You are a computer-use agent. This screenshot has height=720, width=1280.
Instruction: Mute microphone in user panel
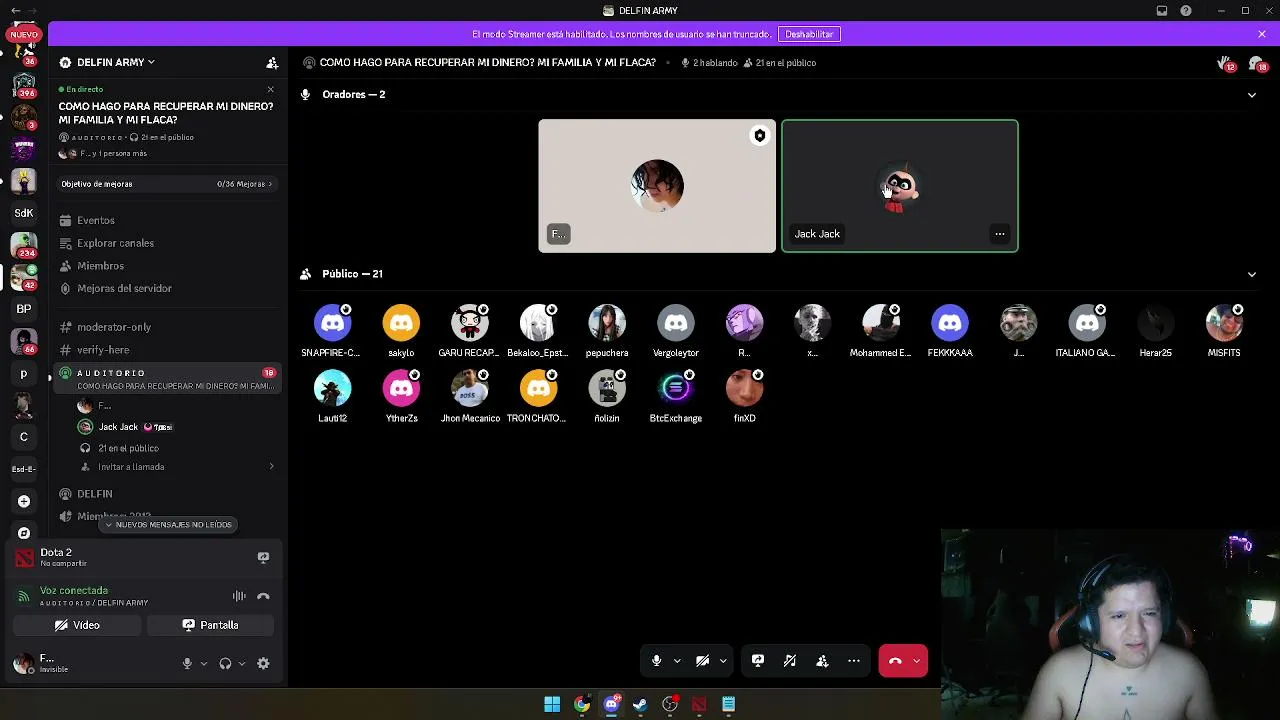[x=187, y=663]
